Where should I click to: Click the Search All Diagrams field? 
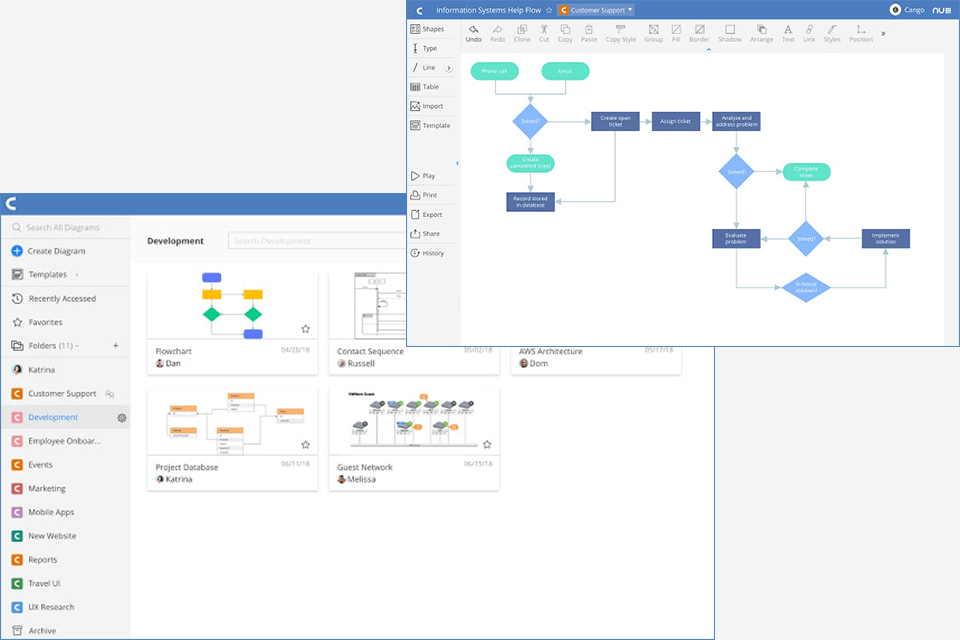[66, 227]
